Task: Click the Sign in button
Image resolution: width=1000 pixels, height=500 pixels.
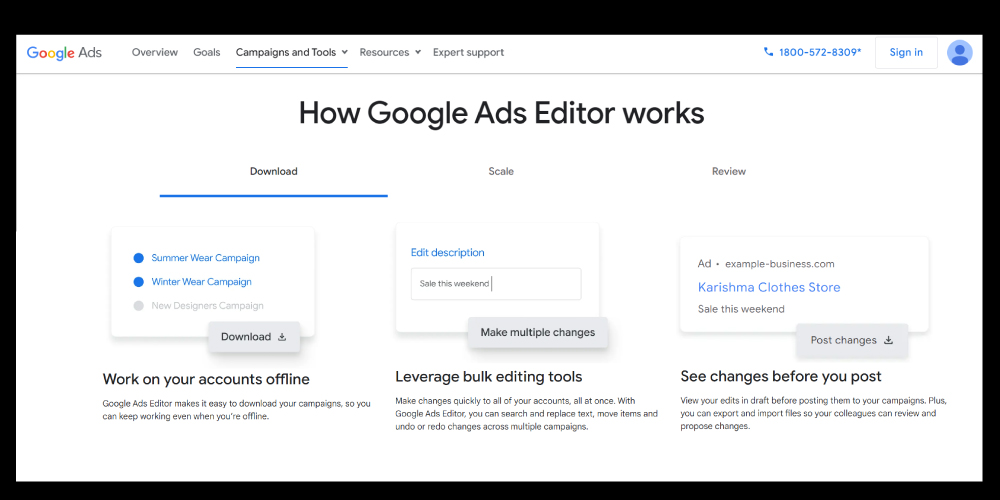Action: pyautogui.click(x=906, y=52)
